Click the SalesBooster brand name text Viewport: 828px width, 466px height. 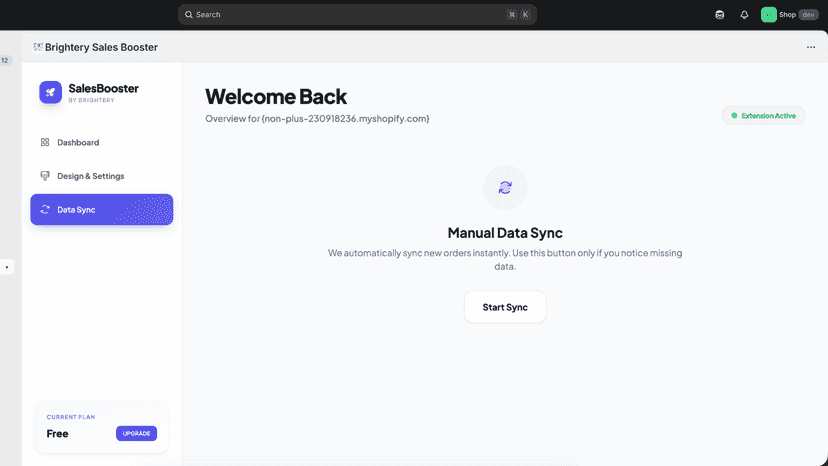click(104, 88)
